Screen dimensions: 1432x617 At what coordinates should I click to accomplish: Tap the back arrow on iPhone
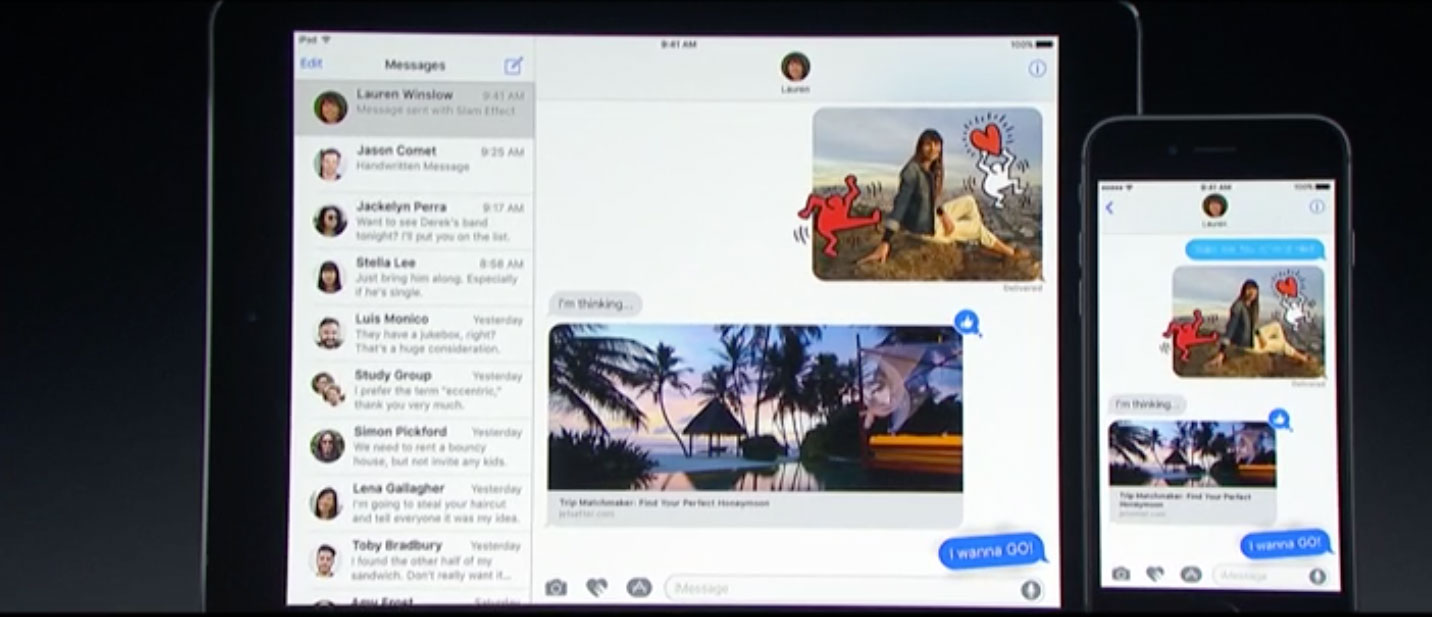[x=1109, y=208]
